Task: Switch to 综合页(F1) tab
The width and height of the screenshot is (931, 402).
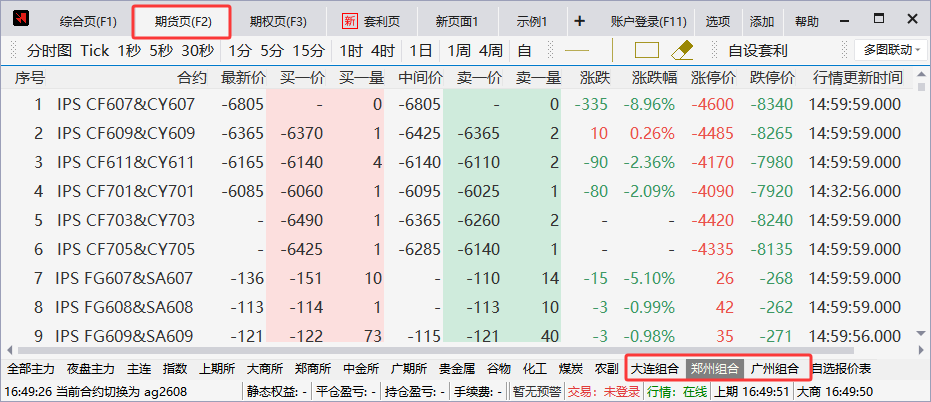Action: coord(88,22)
